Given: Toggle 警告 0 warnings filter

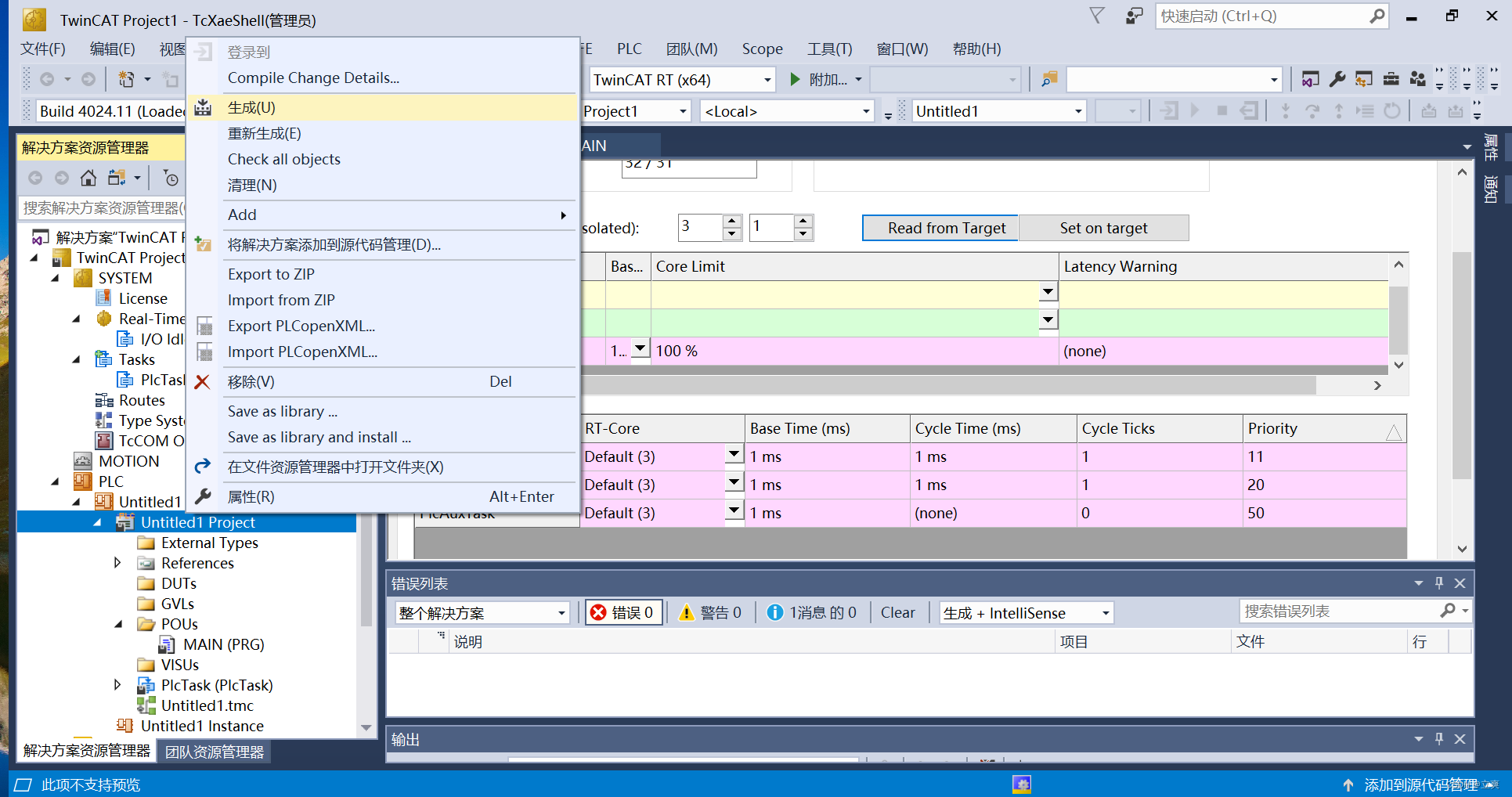Looking at the screenshot, I should tap(711, 612).
